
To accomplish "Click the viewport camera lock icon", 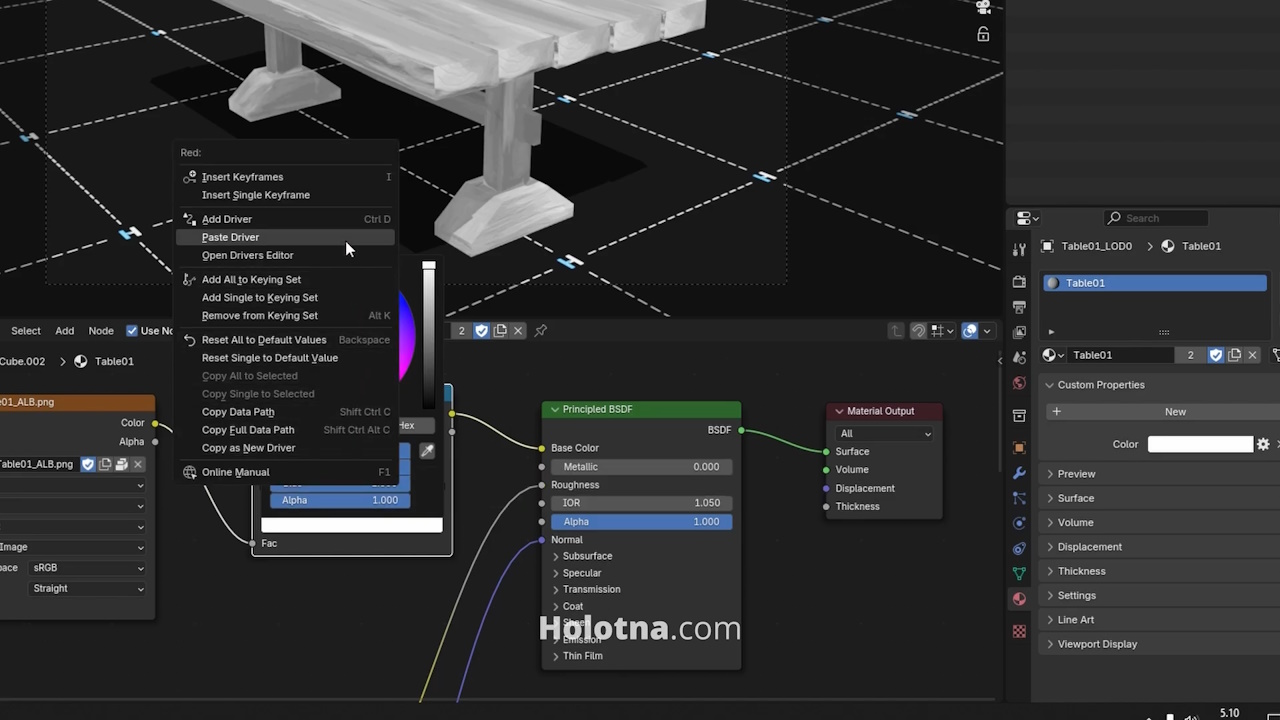I will pyautogui.click(x=983, y=34).
